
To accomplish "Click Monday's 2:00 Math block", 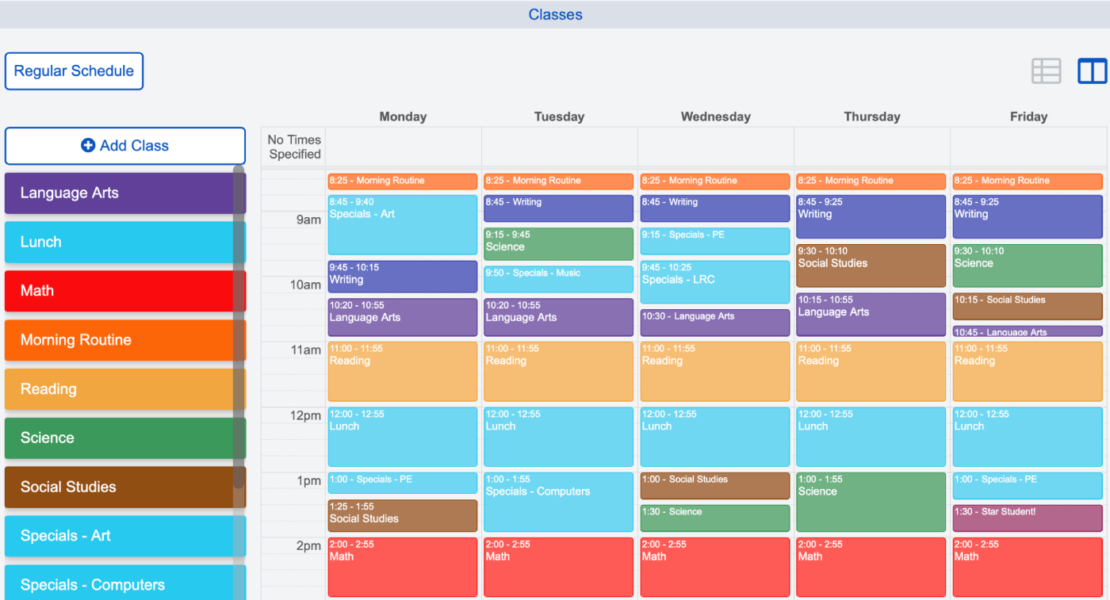I will pyautogui.click(x=402, y=565).
